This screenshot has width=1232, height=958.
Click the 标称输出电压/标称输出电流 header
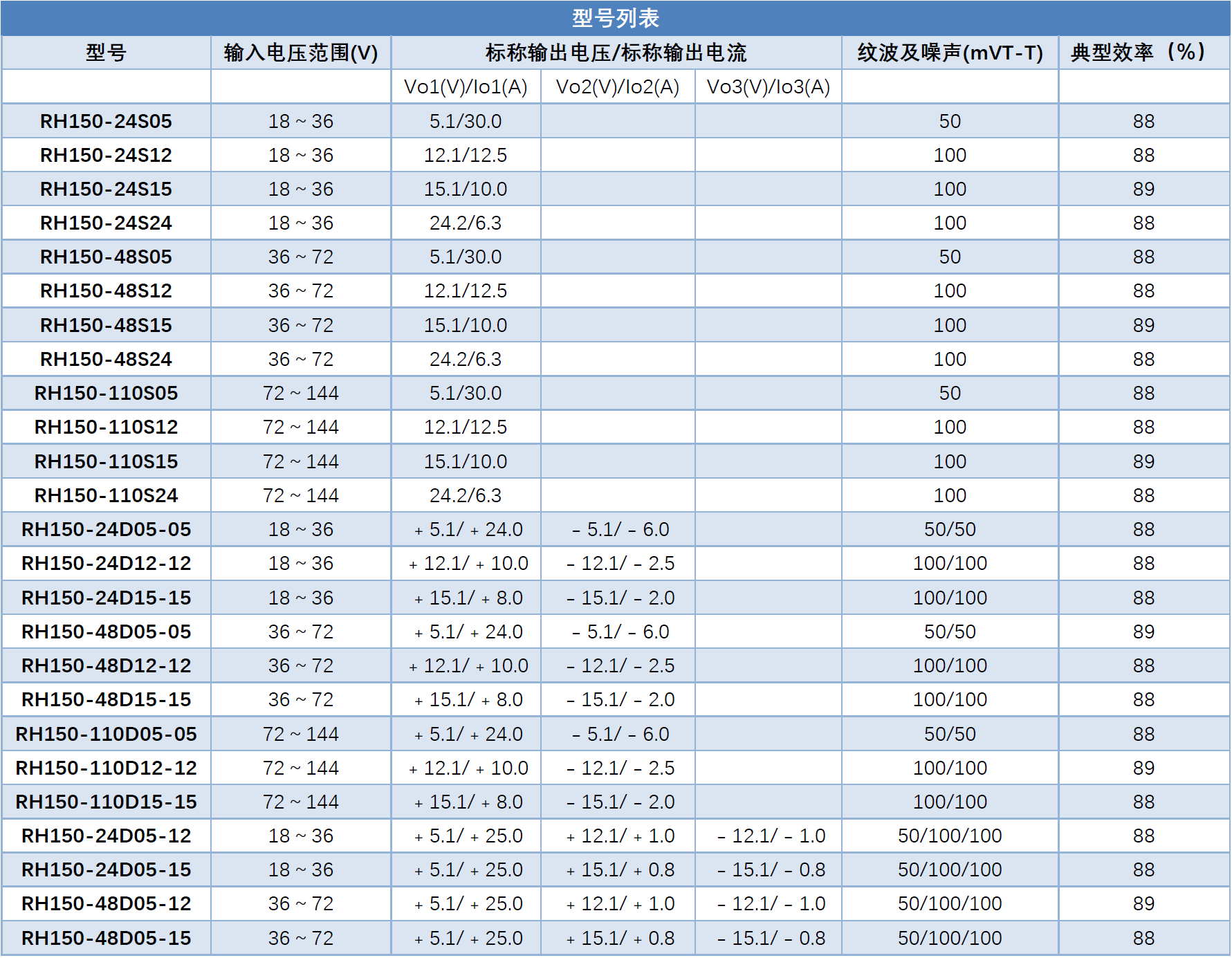(x=616, y=53)
